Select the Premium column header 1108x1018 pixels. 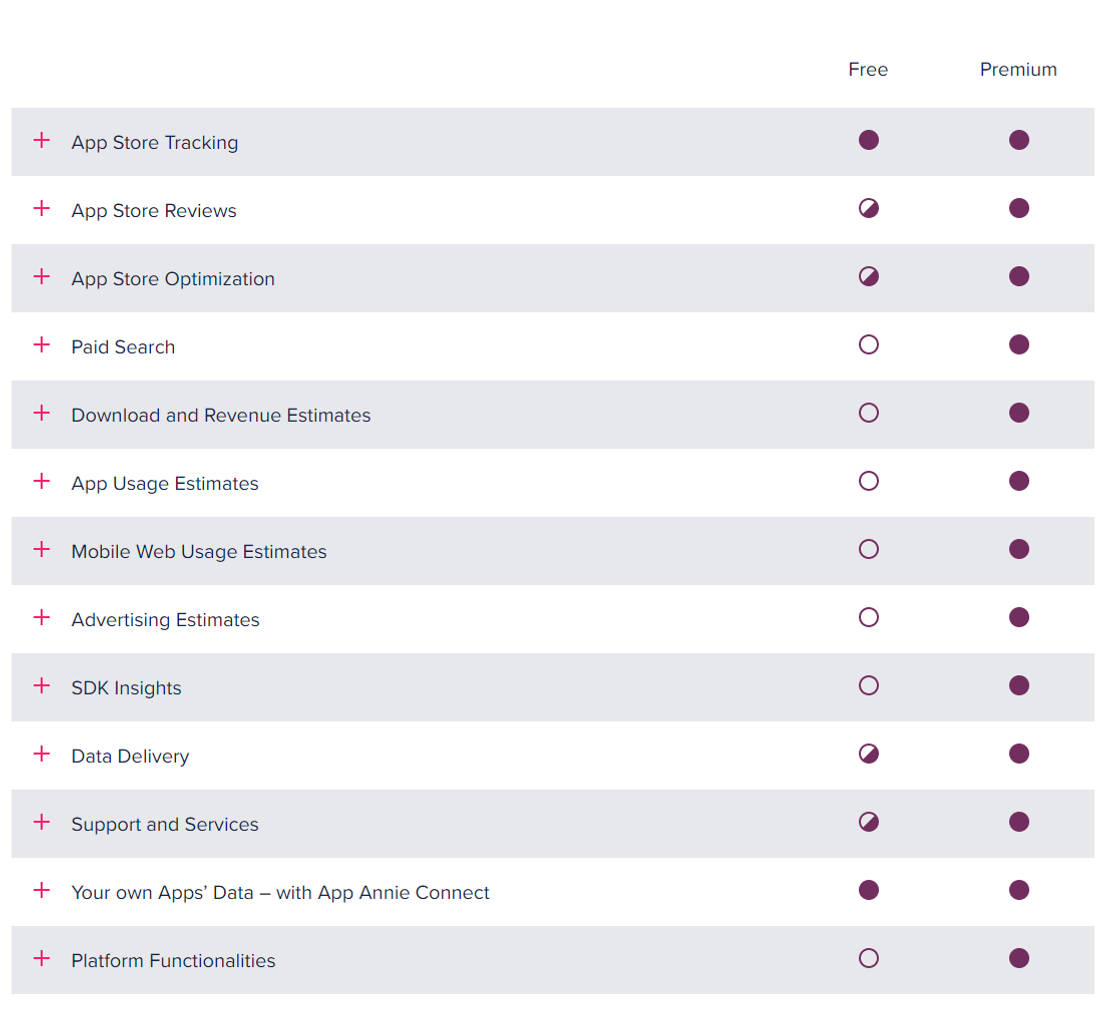coord(1018,69)
